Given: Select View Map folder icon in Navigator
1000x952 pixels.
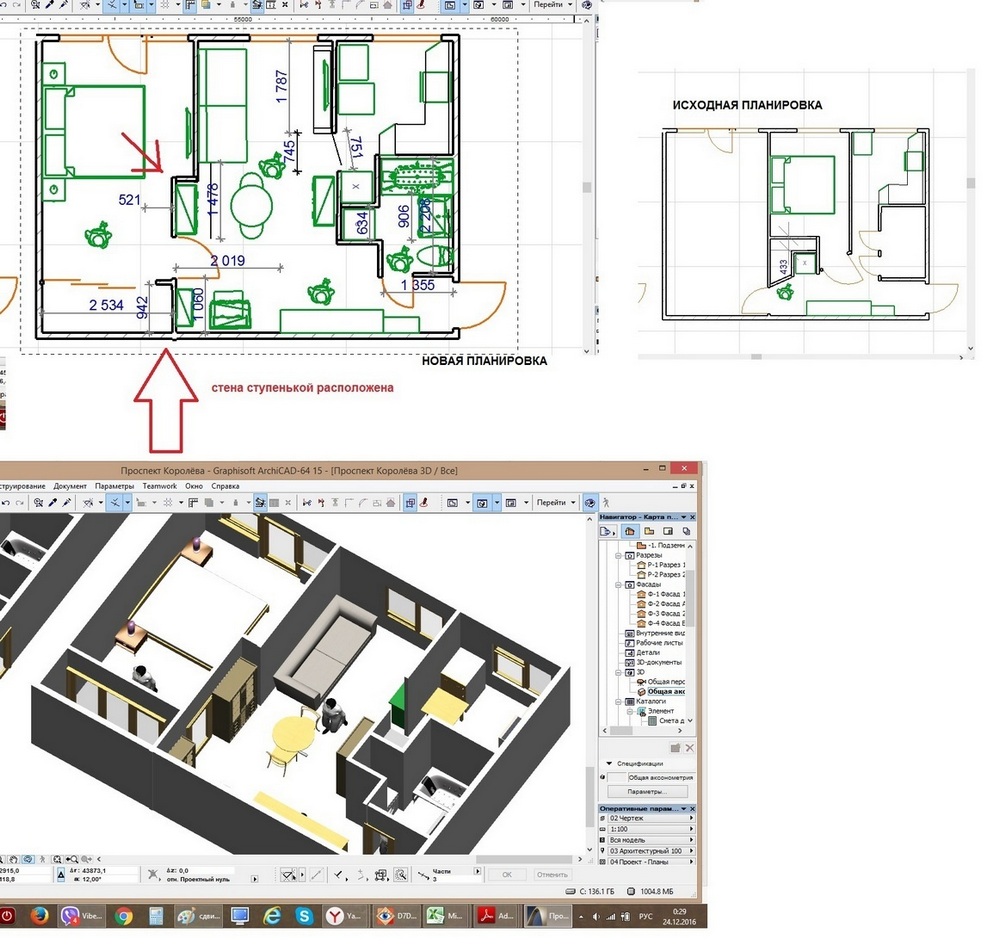Looking at the screenshot, I should 649,531.
